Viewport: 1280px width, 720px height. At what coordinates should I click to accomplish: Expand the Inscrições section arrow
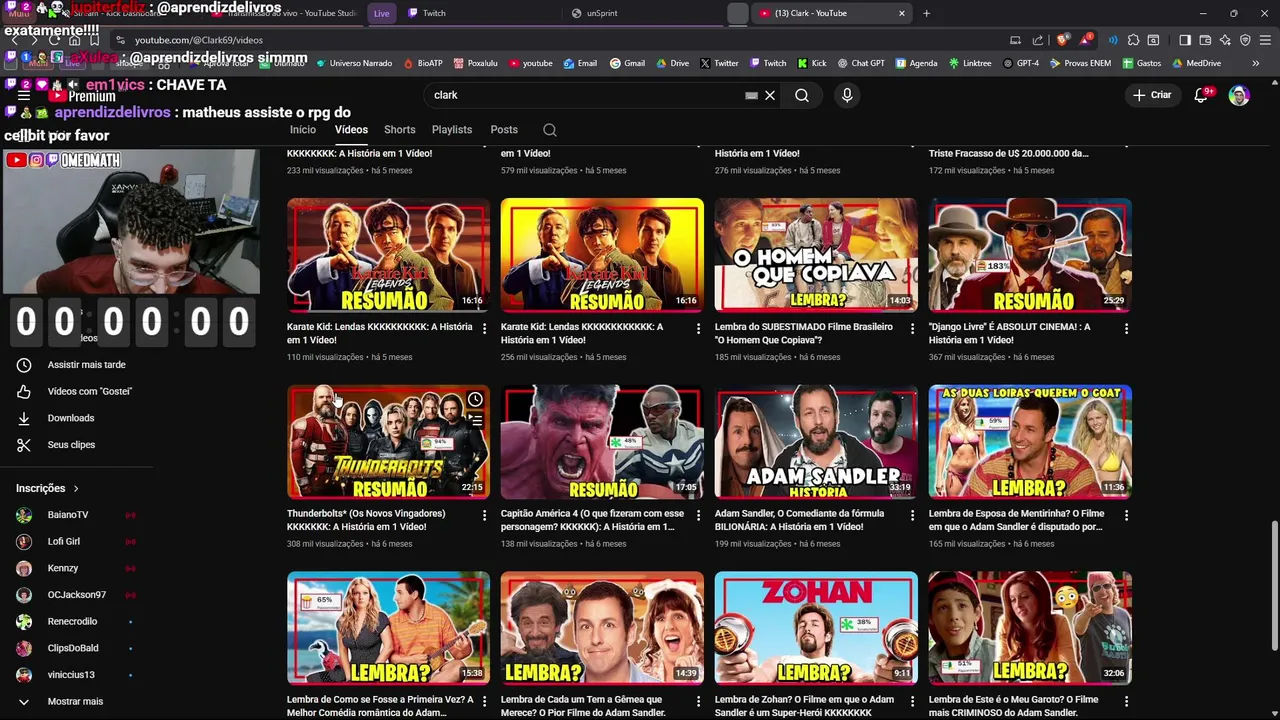point(75,488)
